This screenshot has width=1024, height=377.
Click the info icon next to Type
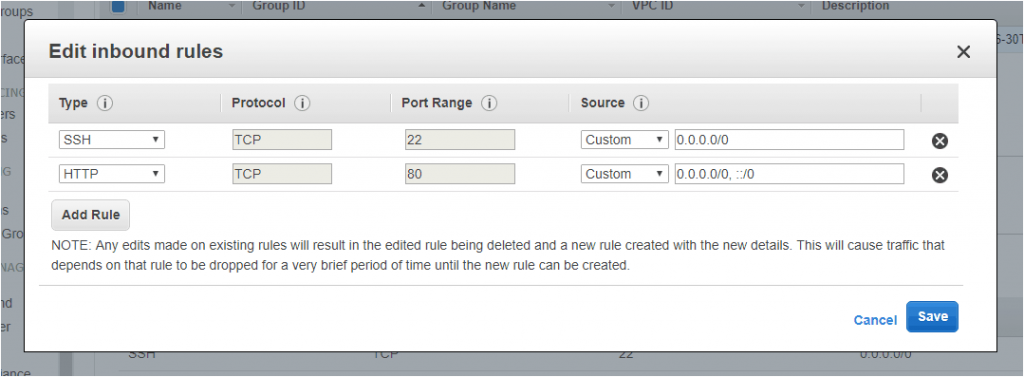[105, 103]
